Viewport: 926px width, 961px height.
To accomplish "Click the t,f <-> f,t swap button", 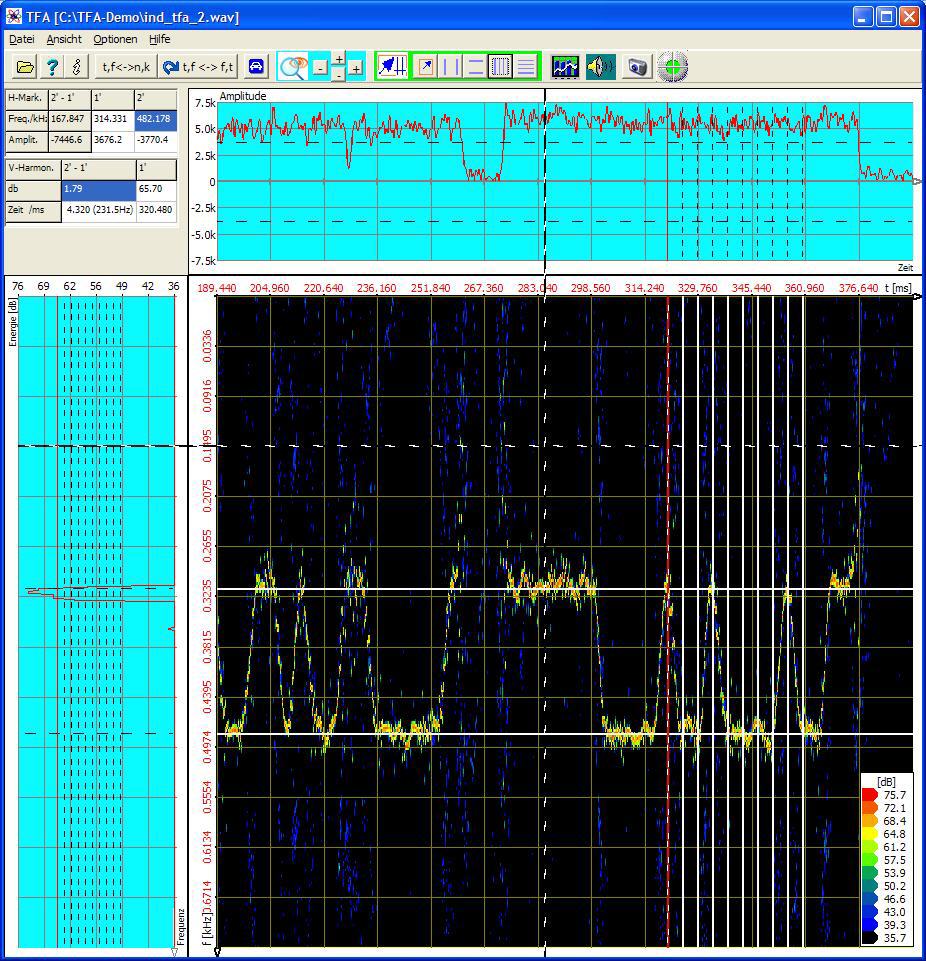I will [x=199, y=67].
